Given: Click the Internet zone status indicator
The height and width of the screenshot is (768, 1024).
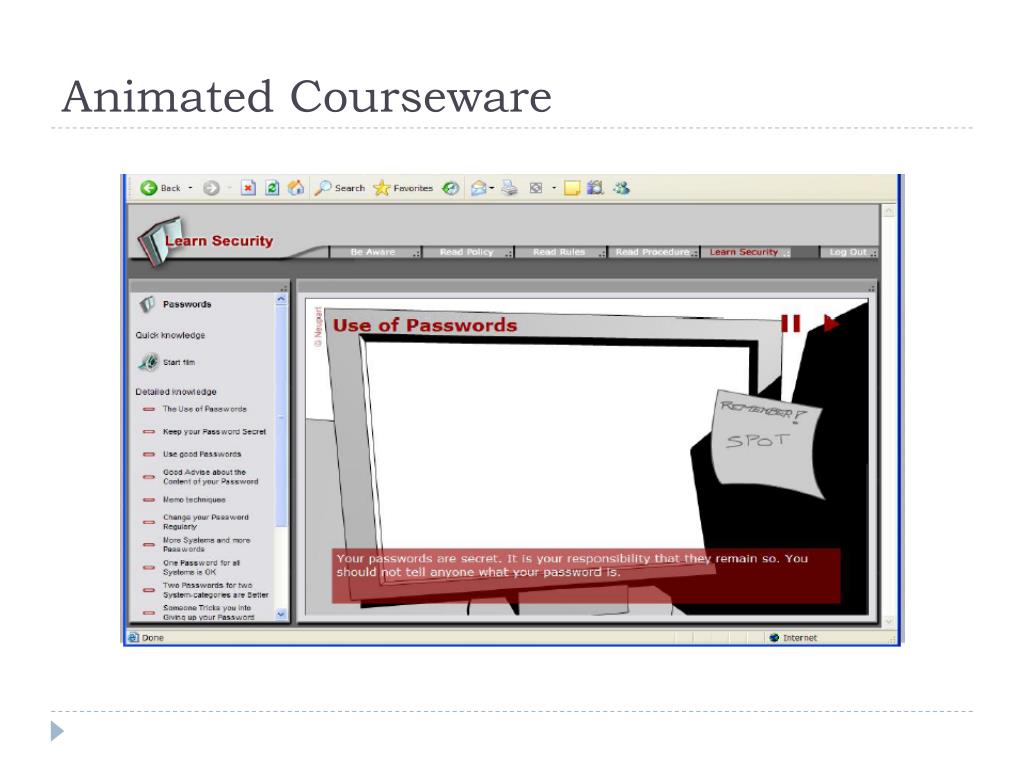Looking at the screenshot, I should 793,638.
